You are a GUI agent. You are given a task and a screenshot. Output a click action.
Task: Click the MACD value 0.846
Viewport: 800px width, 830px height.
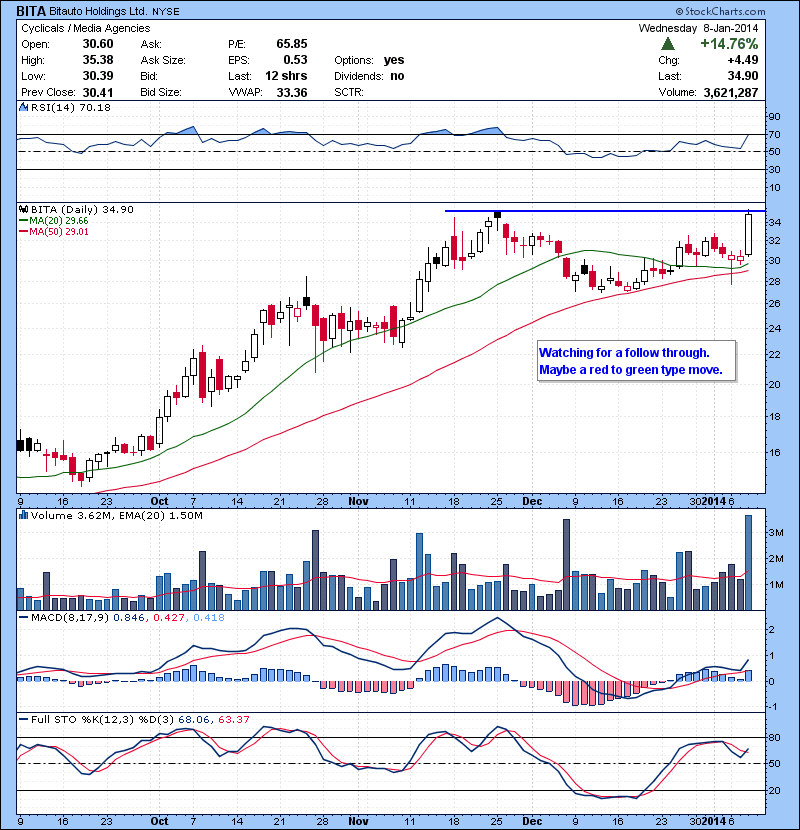[x=129, y=617]
